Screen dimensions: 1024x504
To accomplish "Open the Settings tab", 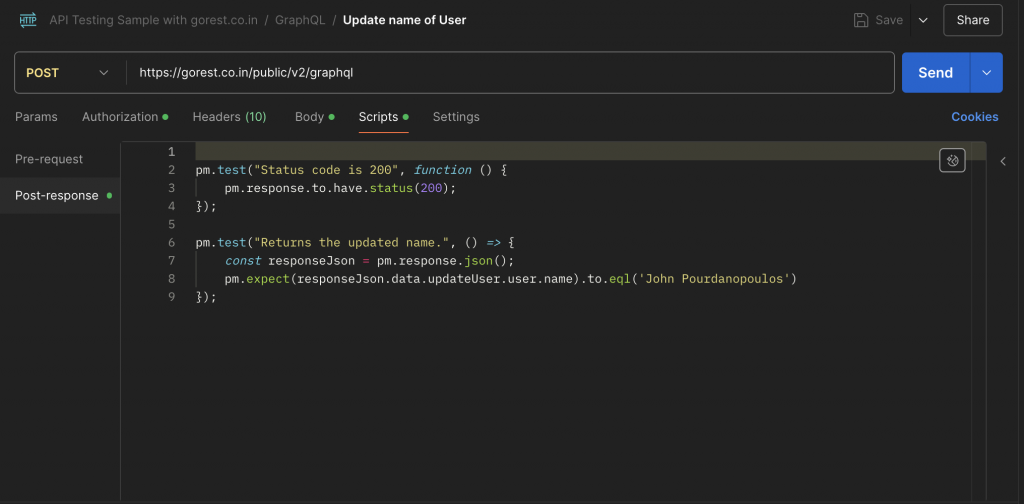I will click(x=456, y=117).
